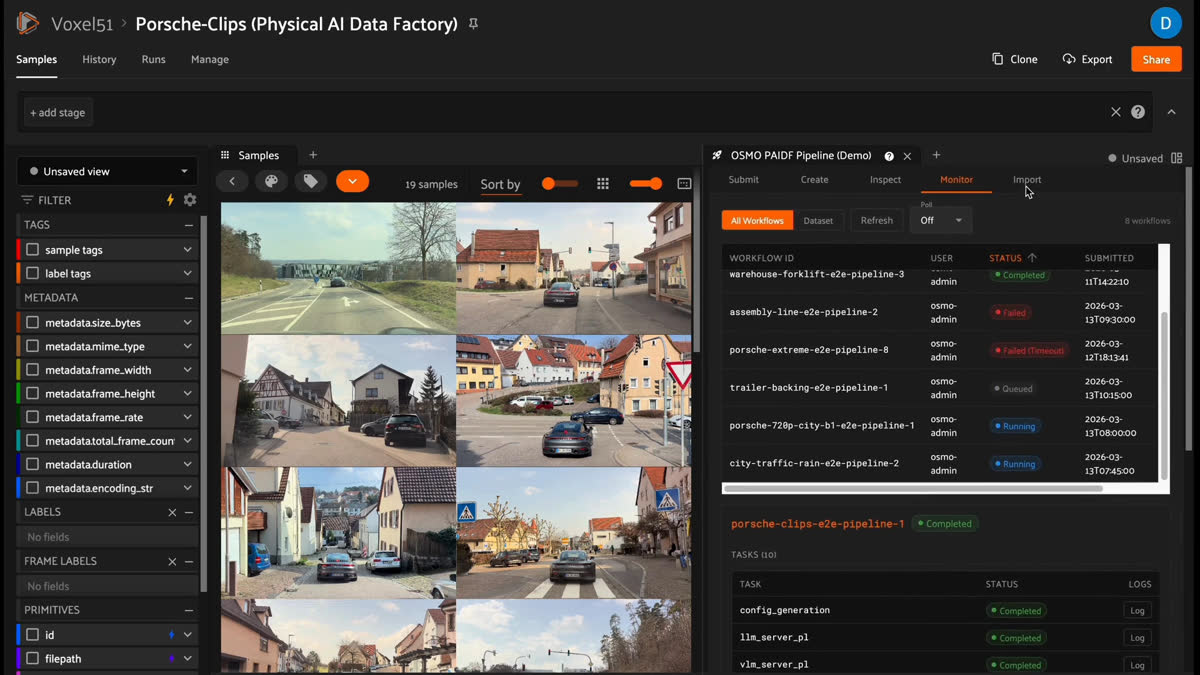Toggle lightning-bolt query performance in the filter sidebar

click(x=170, y=200)
